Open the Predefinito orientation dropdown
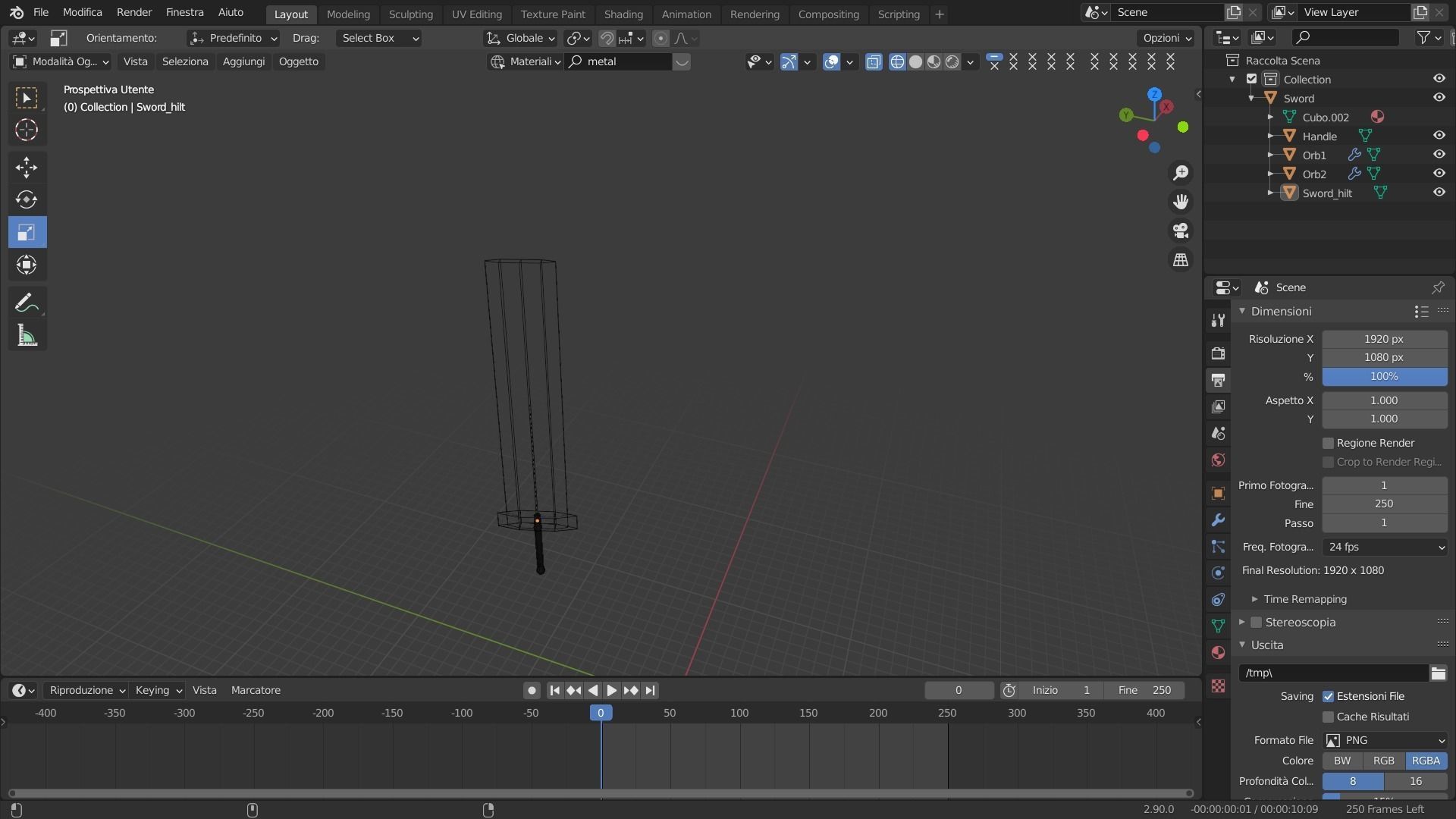The image size is (1456, 819). click(234, 38)
